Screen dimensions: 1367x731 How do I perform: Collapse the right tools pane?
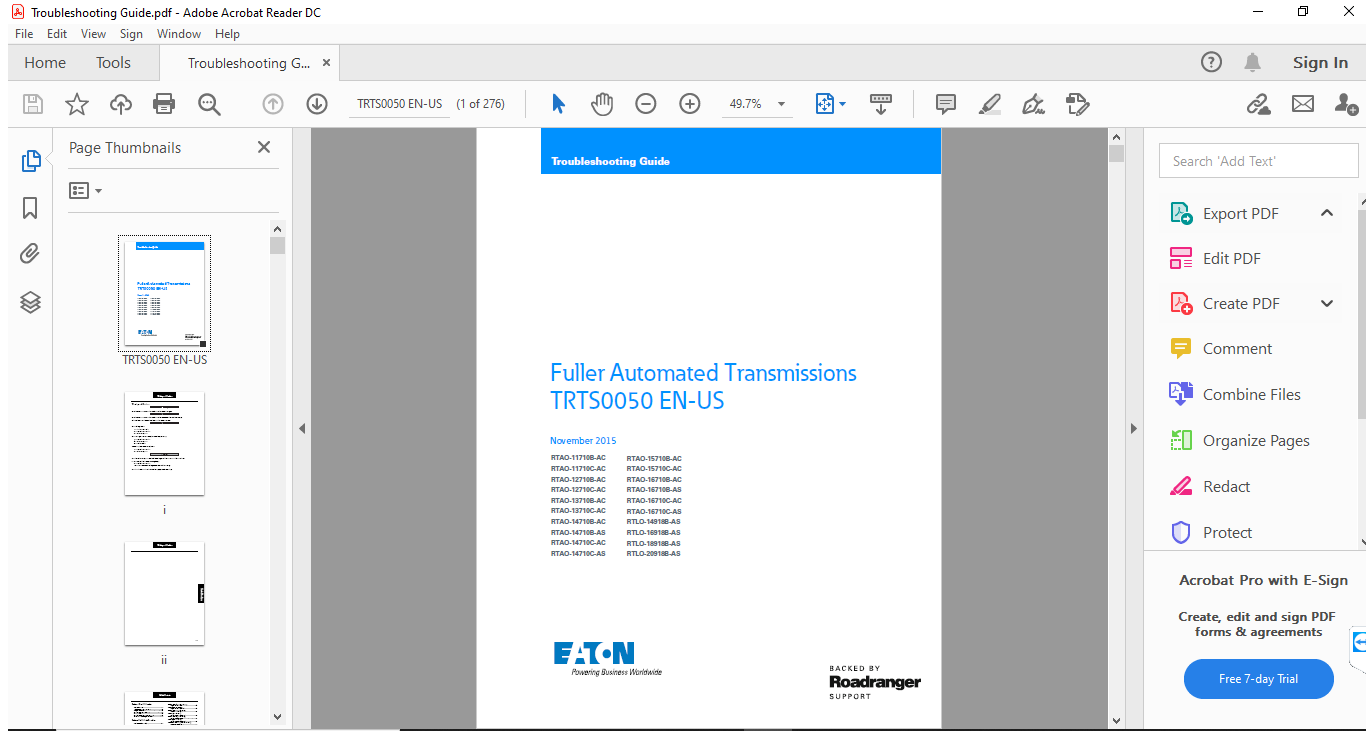1133,428
